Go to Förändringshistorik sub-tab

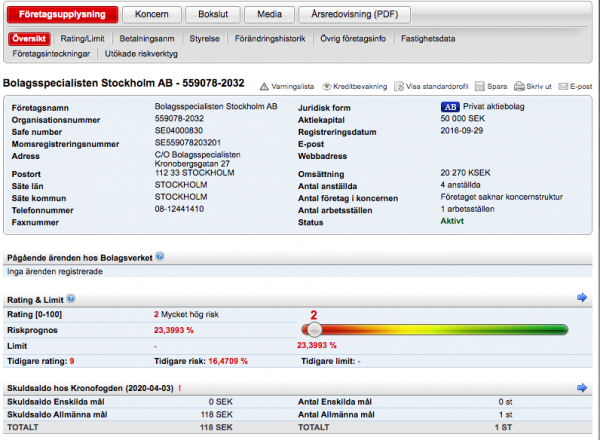pos(270,39)
